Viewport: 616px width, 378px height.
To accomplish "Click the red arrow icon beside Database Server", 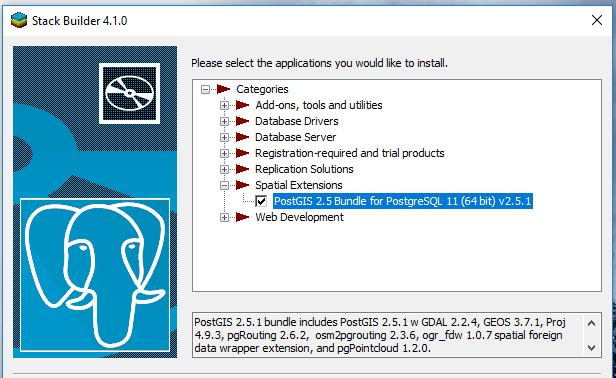I will pos(243,137).
